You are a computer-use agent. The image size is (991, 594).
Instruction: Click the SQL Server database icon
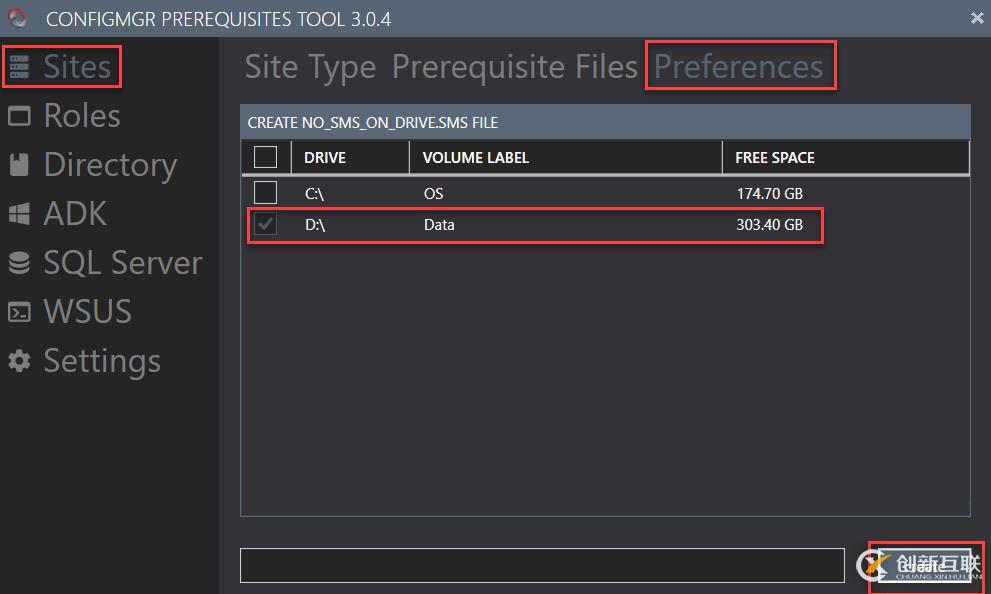click(x=19, y=263)
